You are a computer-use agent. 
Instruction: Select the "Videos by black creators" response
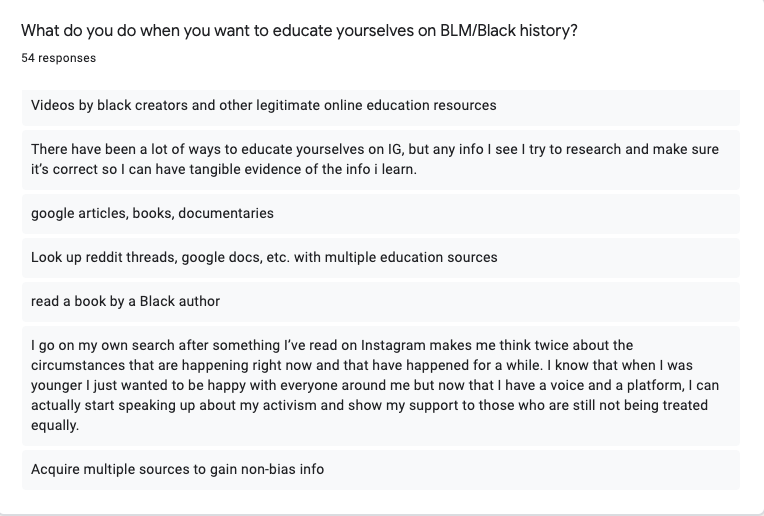pos(381,107)
